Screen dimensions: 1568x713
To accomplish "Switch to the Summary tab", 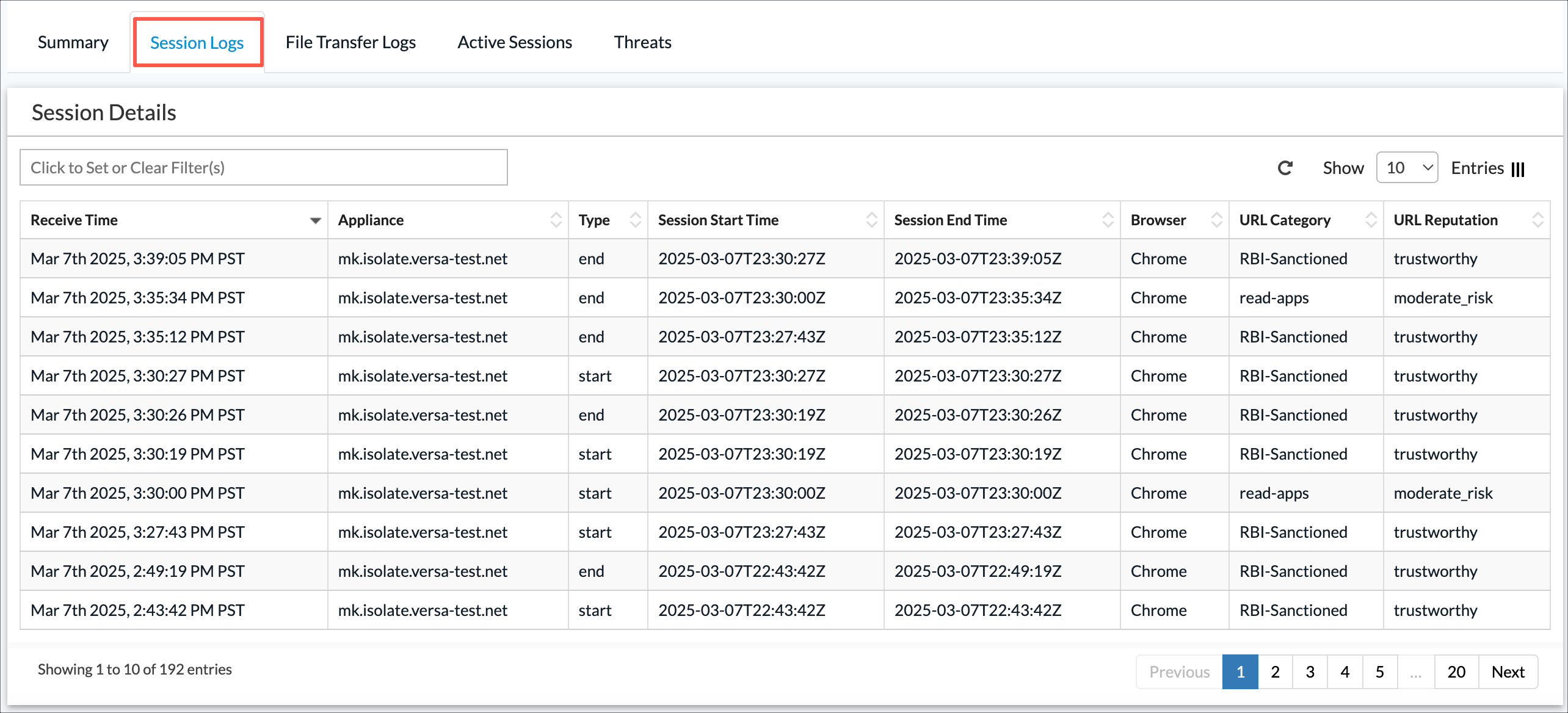I will click(73, 42).
